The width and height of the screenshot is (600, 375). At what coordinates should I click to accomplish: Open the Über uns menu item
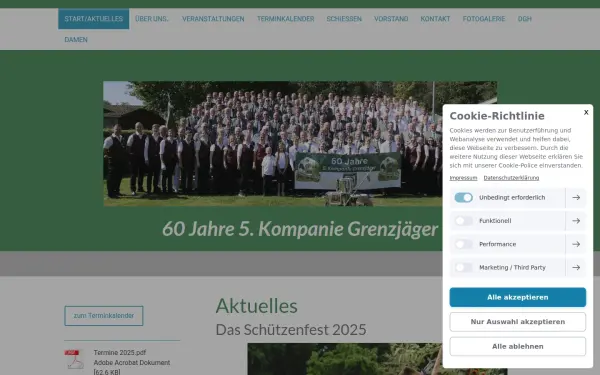point(152,19)
